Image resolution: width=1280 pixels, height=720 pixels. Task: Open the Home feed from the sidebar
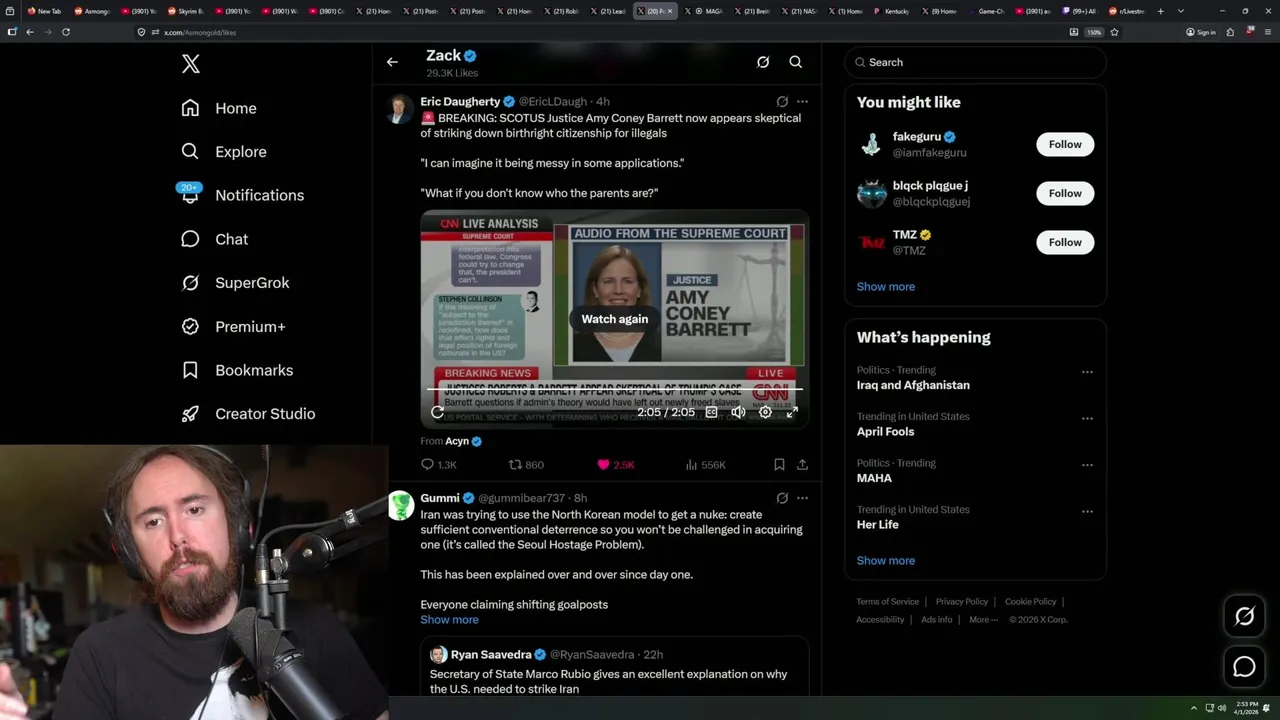point(219,108)
